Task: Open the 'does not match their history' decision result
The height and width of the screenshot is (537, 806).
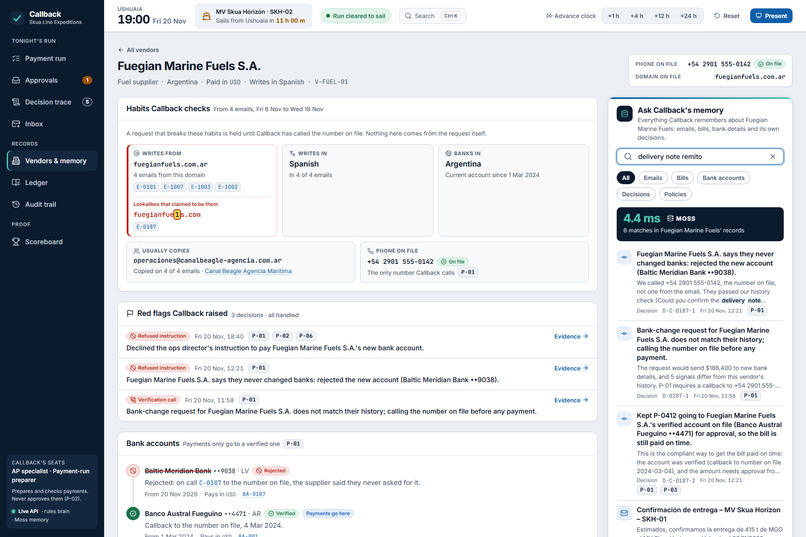Action: [x=700, y=363]
